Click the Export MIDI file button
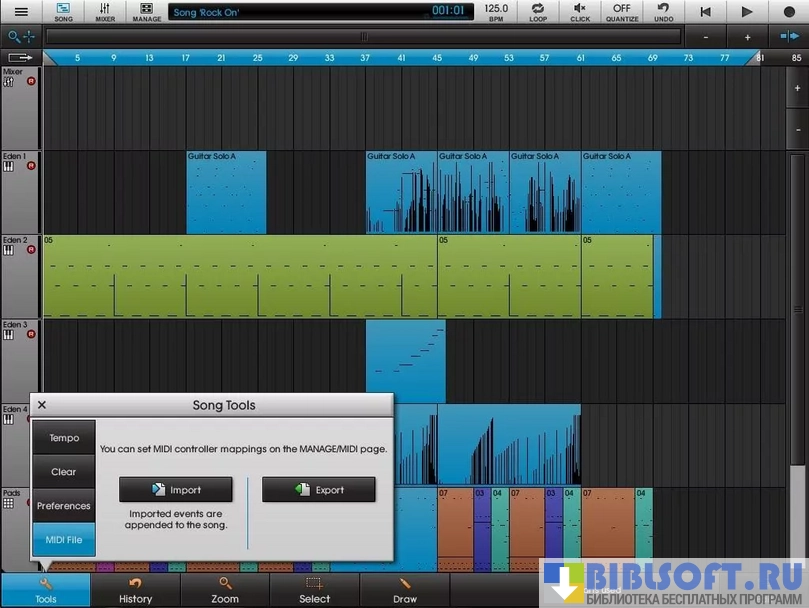 pos(319,490)
